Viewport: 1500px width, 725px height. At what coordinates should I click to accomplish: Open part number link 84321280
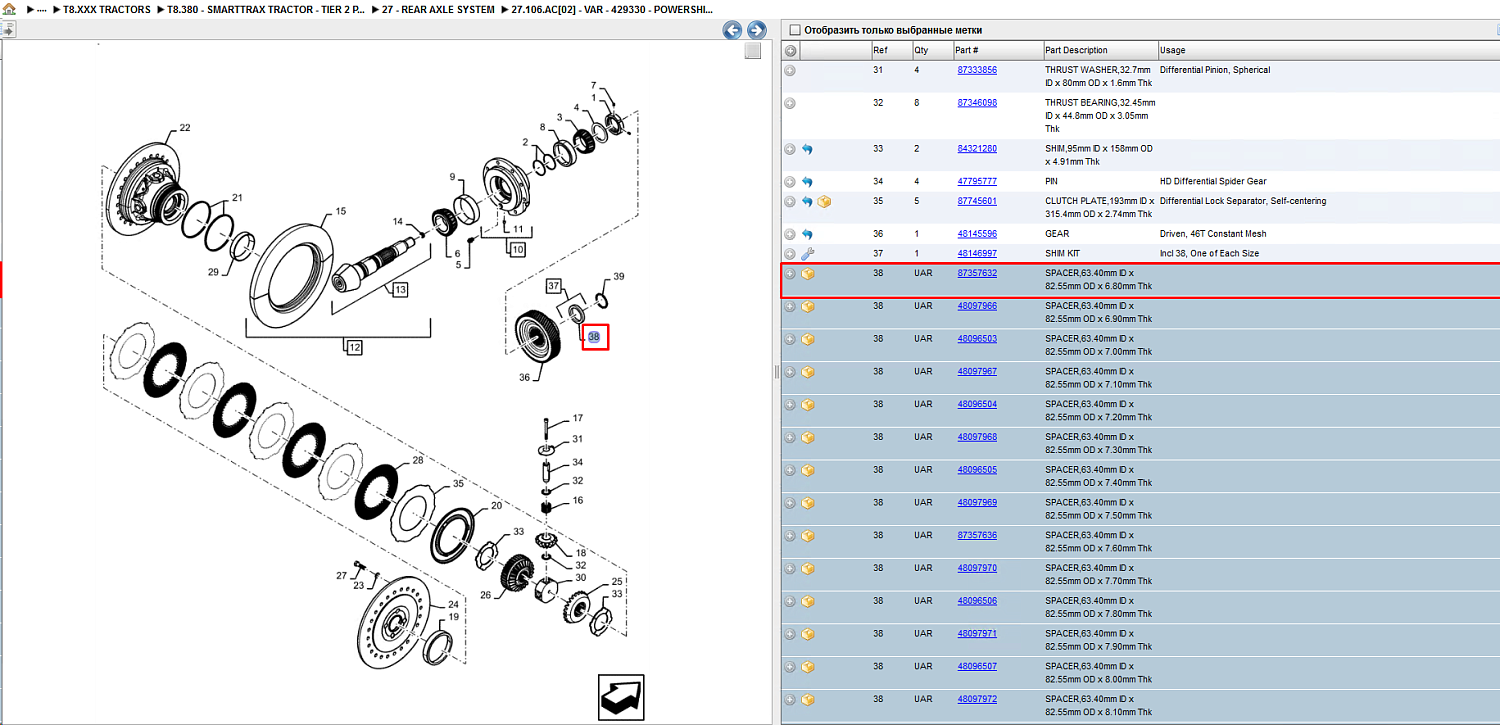point(977,148)
